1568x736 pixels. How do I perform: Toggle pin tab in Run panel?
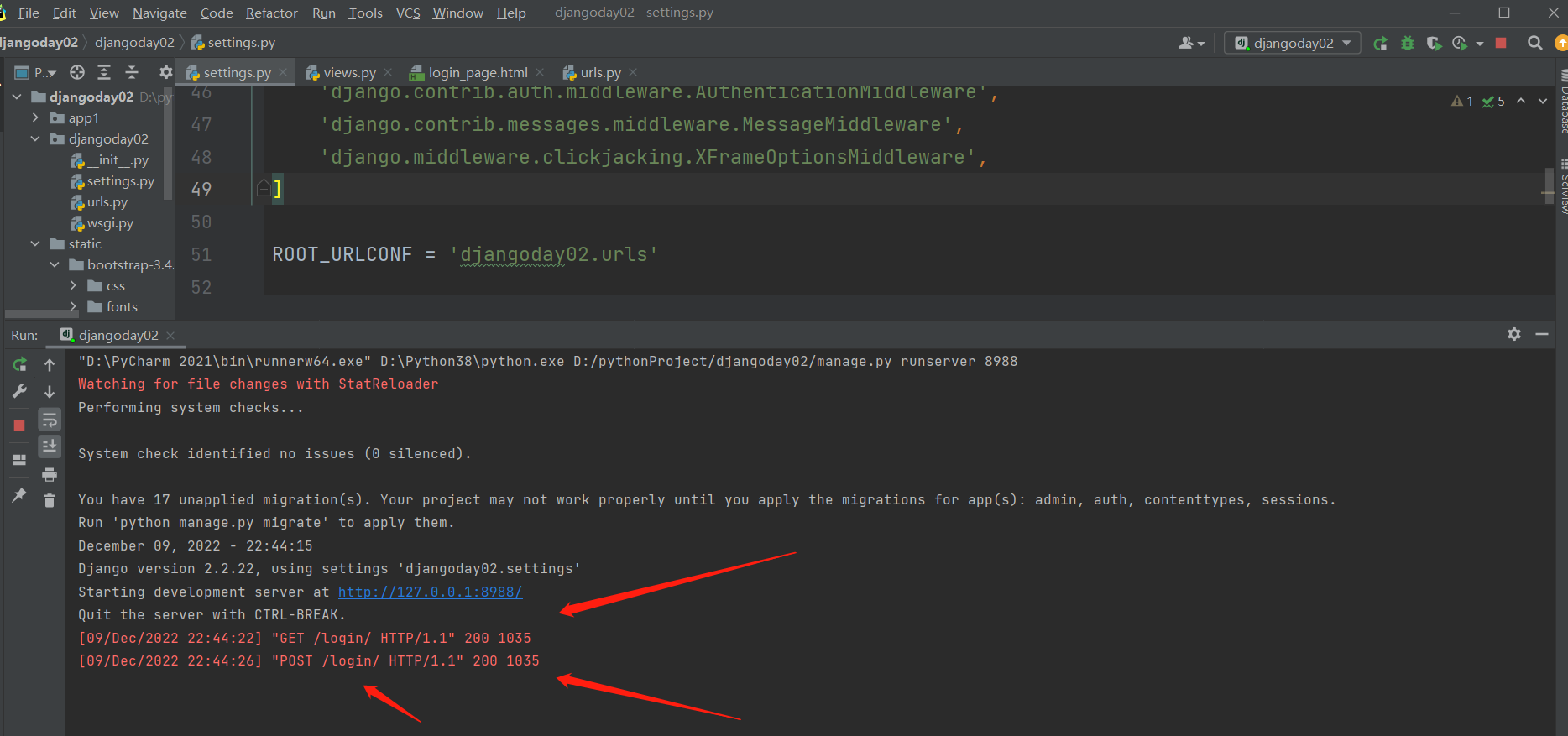19,495
